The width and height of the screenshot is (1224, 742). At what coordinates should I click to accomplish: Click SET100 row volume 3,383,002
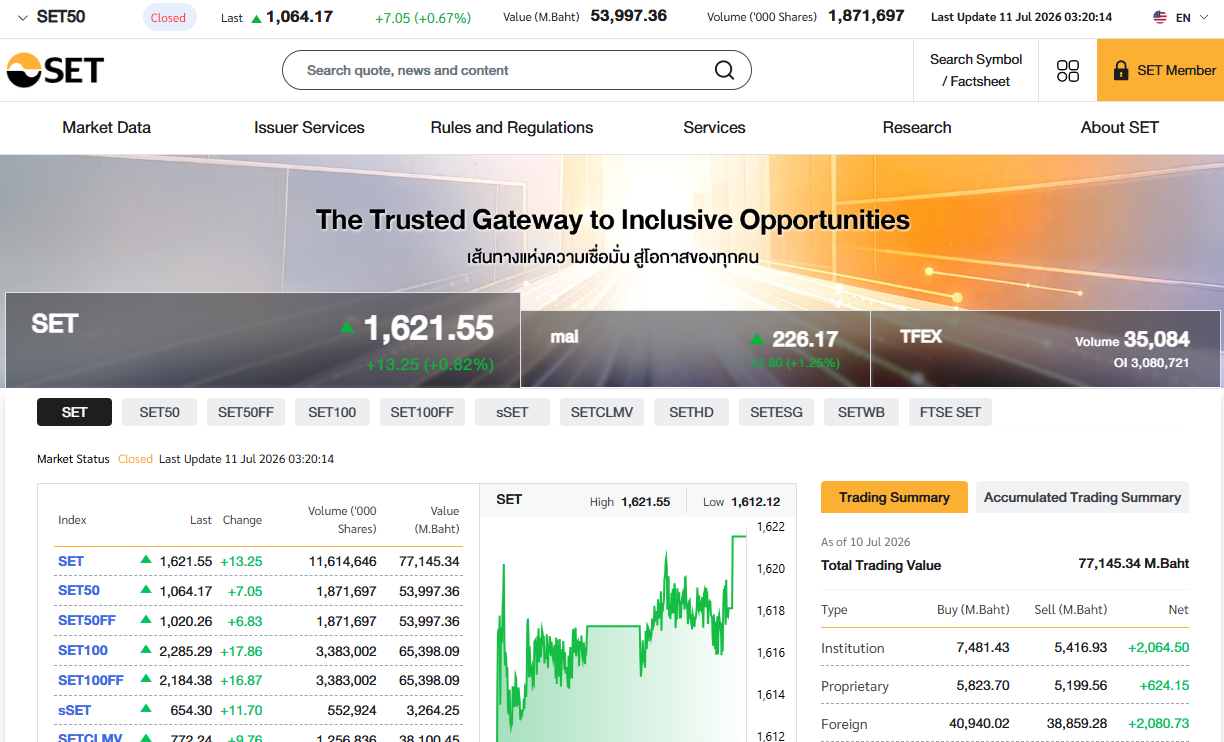tap(346, 651)
